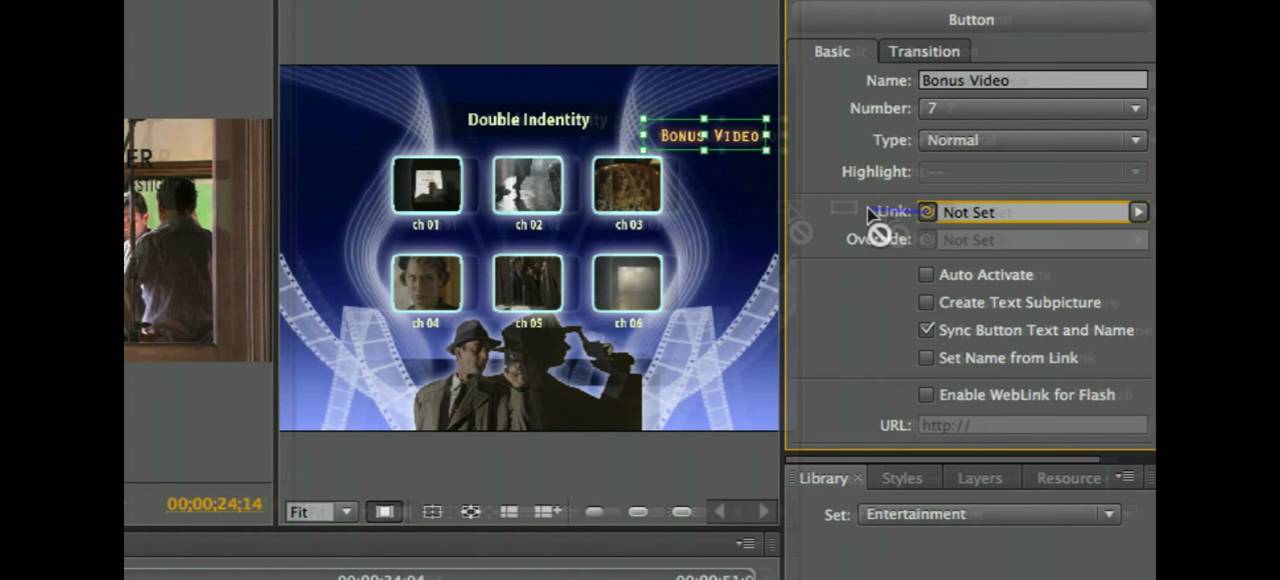1280x580 pixels.
Task: Select the Bonus Video button in menu
Action: click(707, 135)
